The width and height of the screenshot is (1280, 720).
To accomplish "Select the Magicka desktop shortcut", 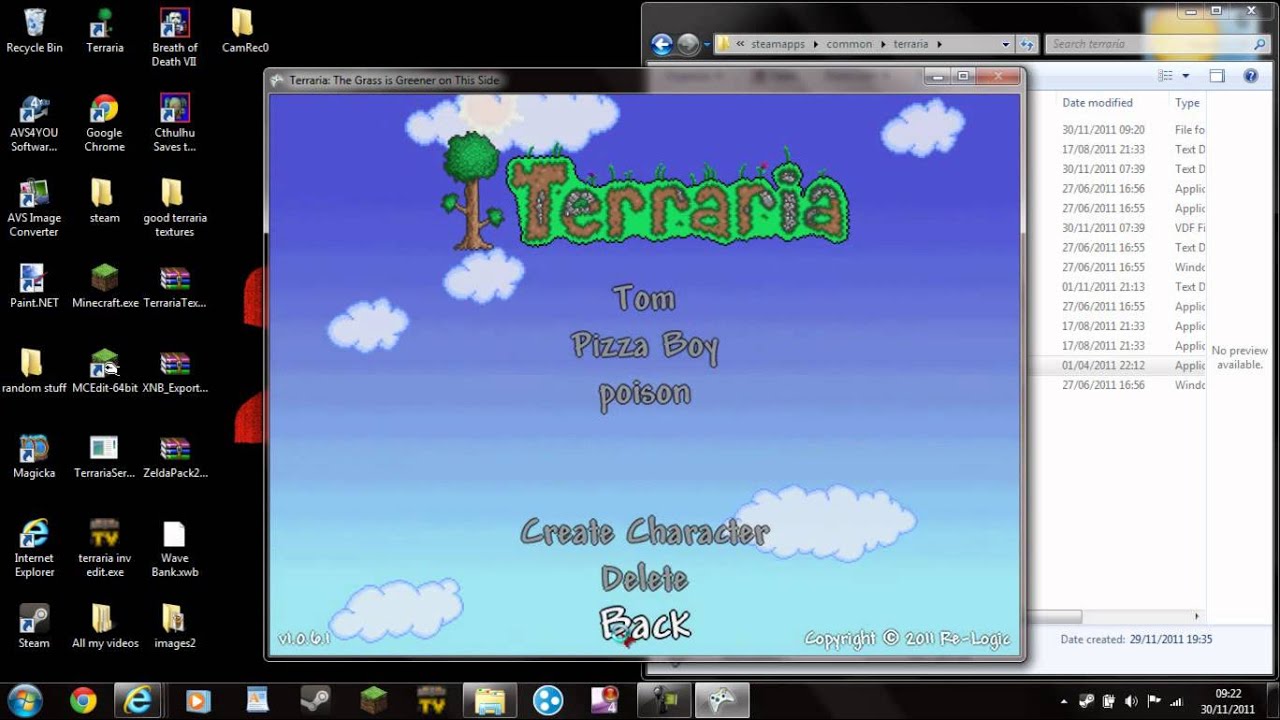I will 34,456.
